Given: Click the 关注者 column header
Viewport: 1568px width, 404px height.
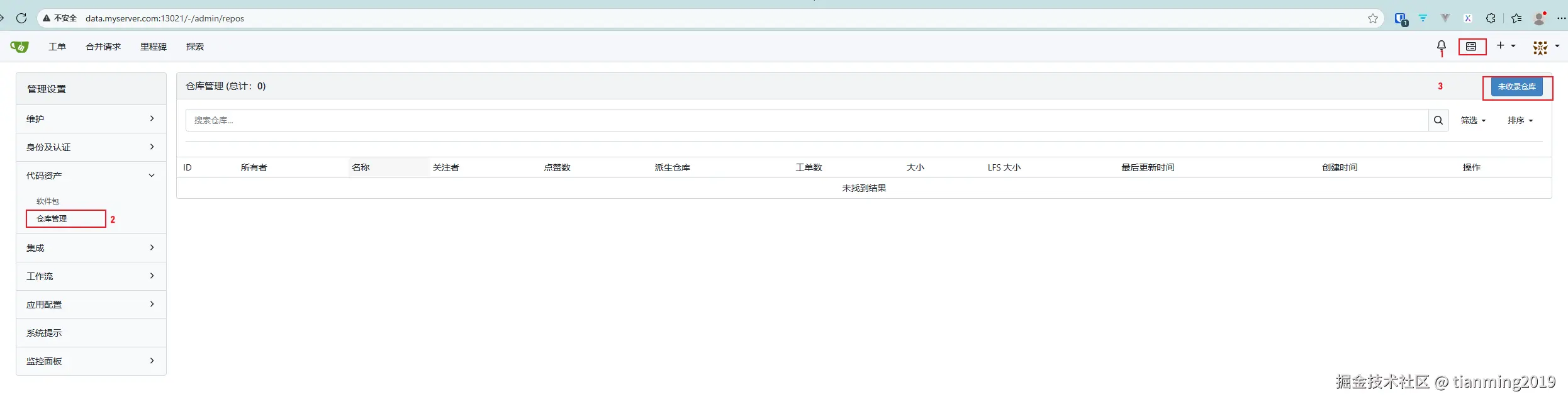Looking at the screenshot, I should point(446,167).
